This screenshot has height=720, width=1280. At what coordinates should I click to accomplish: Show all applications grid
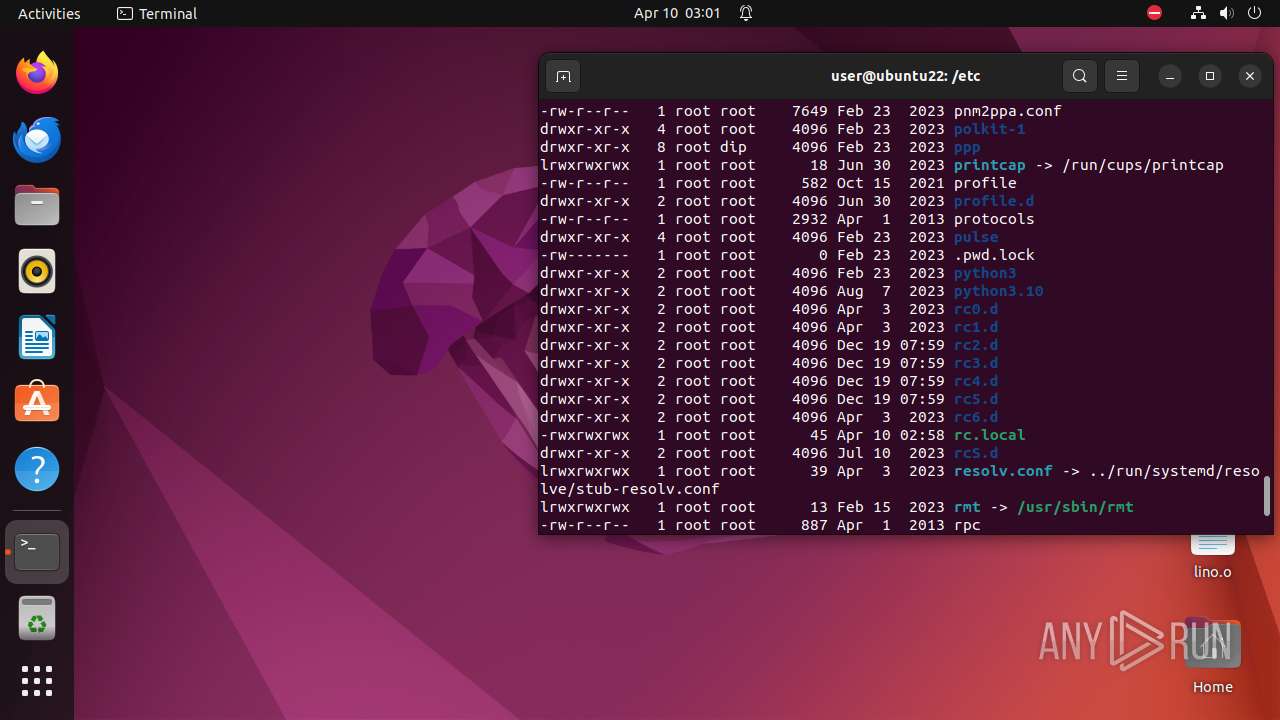point(37,681)
